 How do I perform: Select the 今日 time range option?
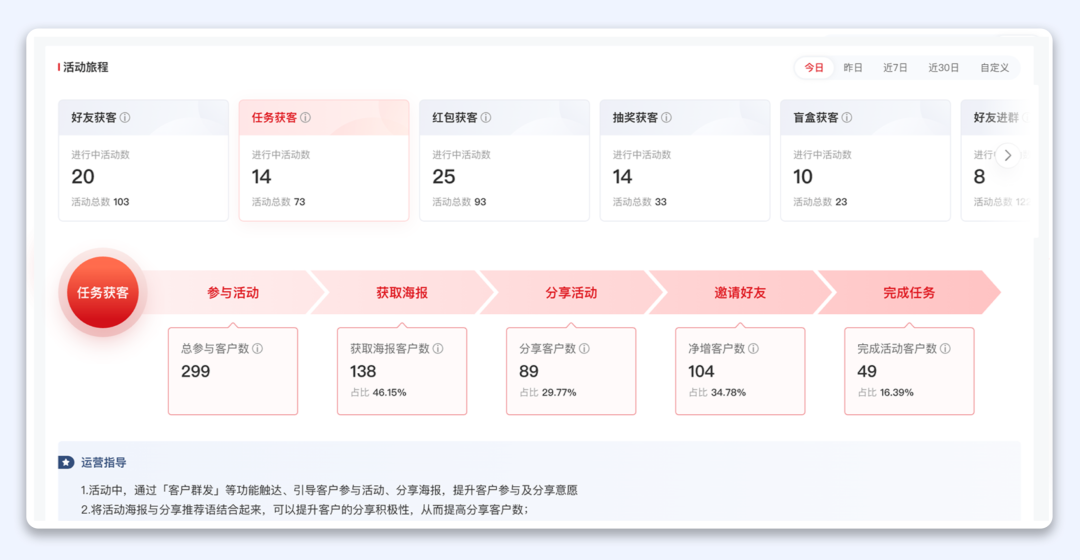pos(814,68)
